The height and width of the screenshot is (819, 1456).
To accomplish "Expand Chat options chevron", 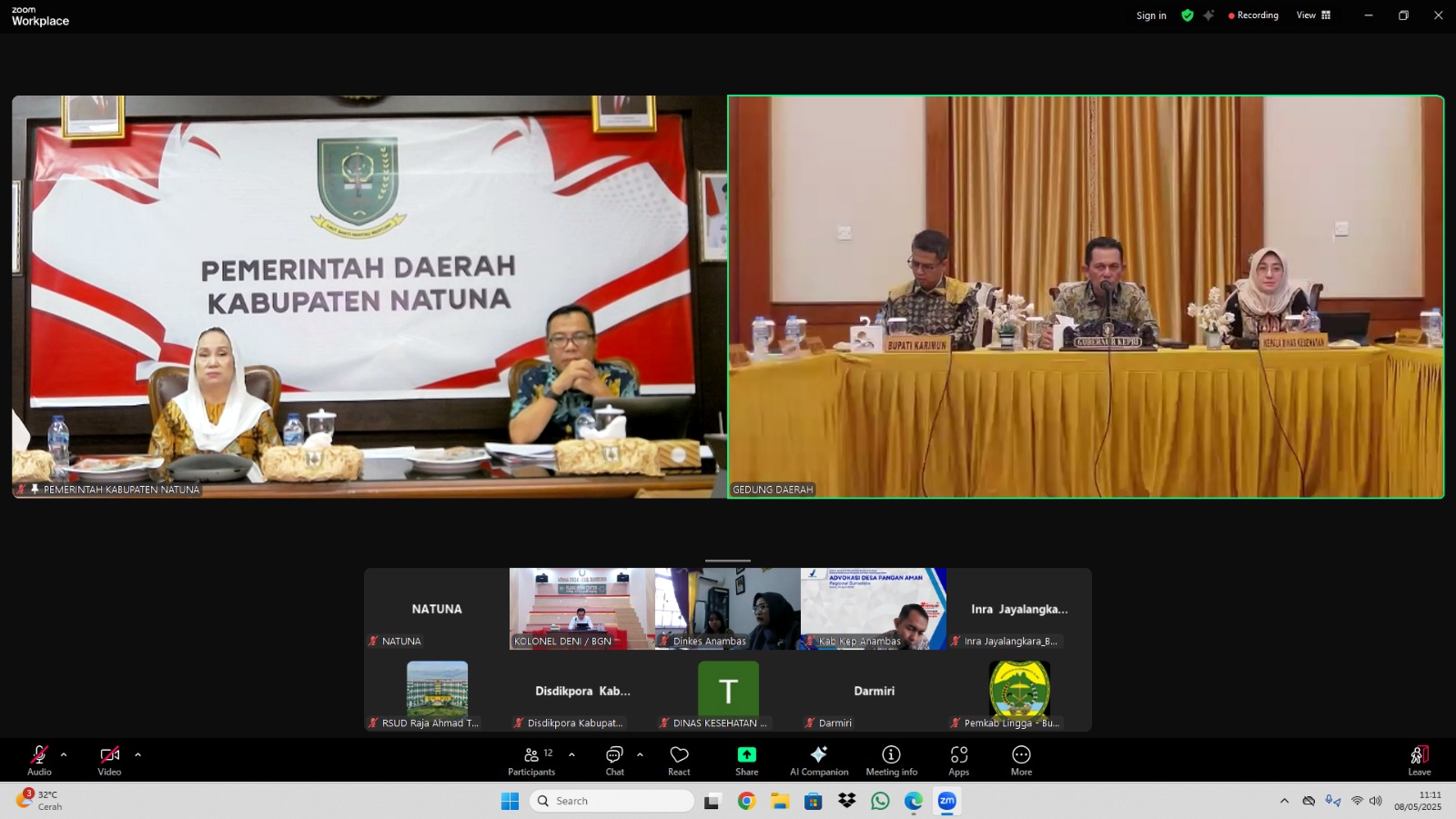I will pos(640,753).
